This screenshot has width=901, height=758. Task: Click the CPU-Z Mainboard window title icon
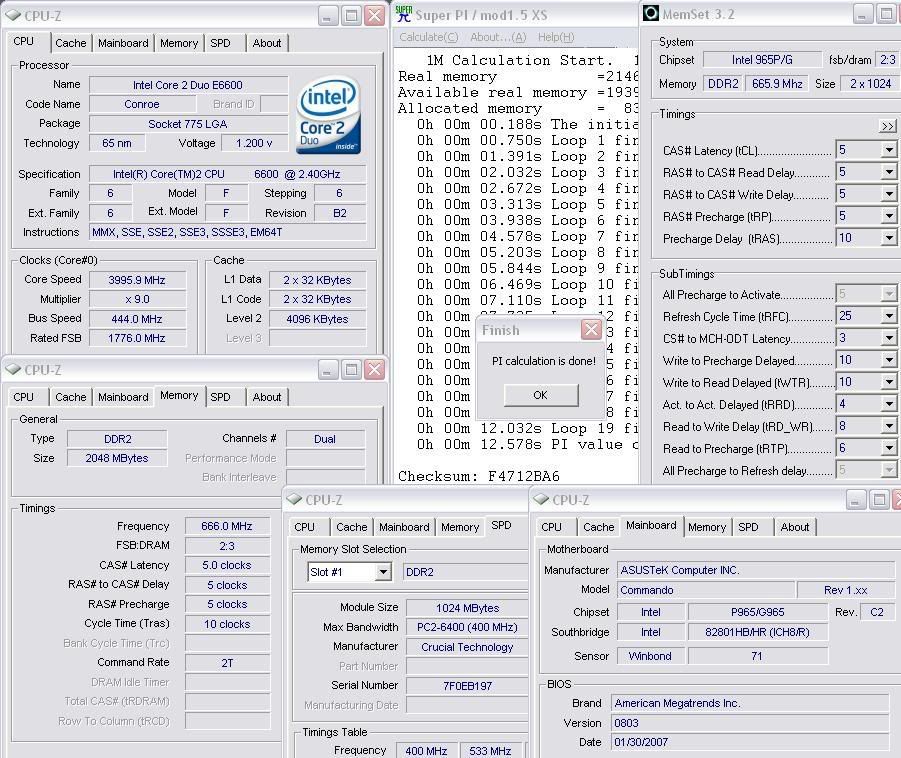click(x=542, y=499)
